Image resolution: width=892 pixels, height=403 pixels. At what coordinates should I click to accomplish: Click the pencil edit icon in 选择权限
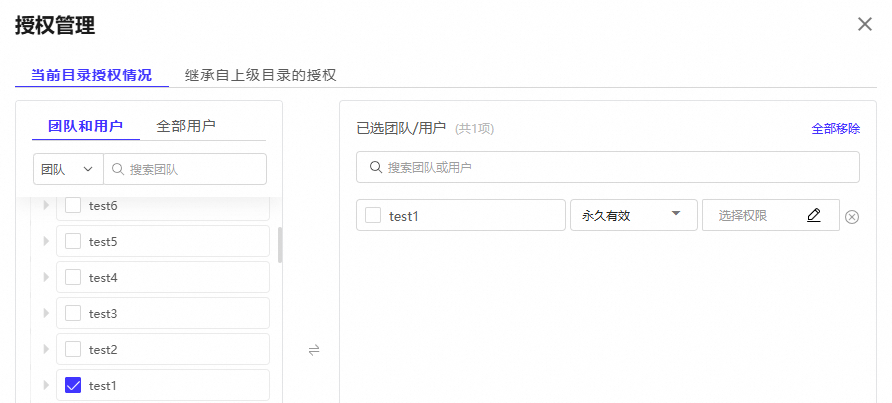814,215
